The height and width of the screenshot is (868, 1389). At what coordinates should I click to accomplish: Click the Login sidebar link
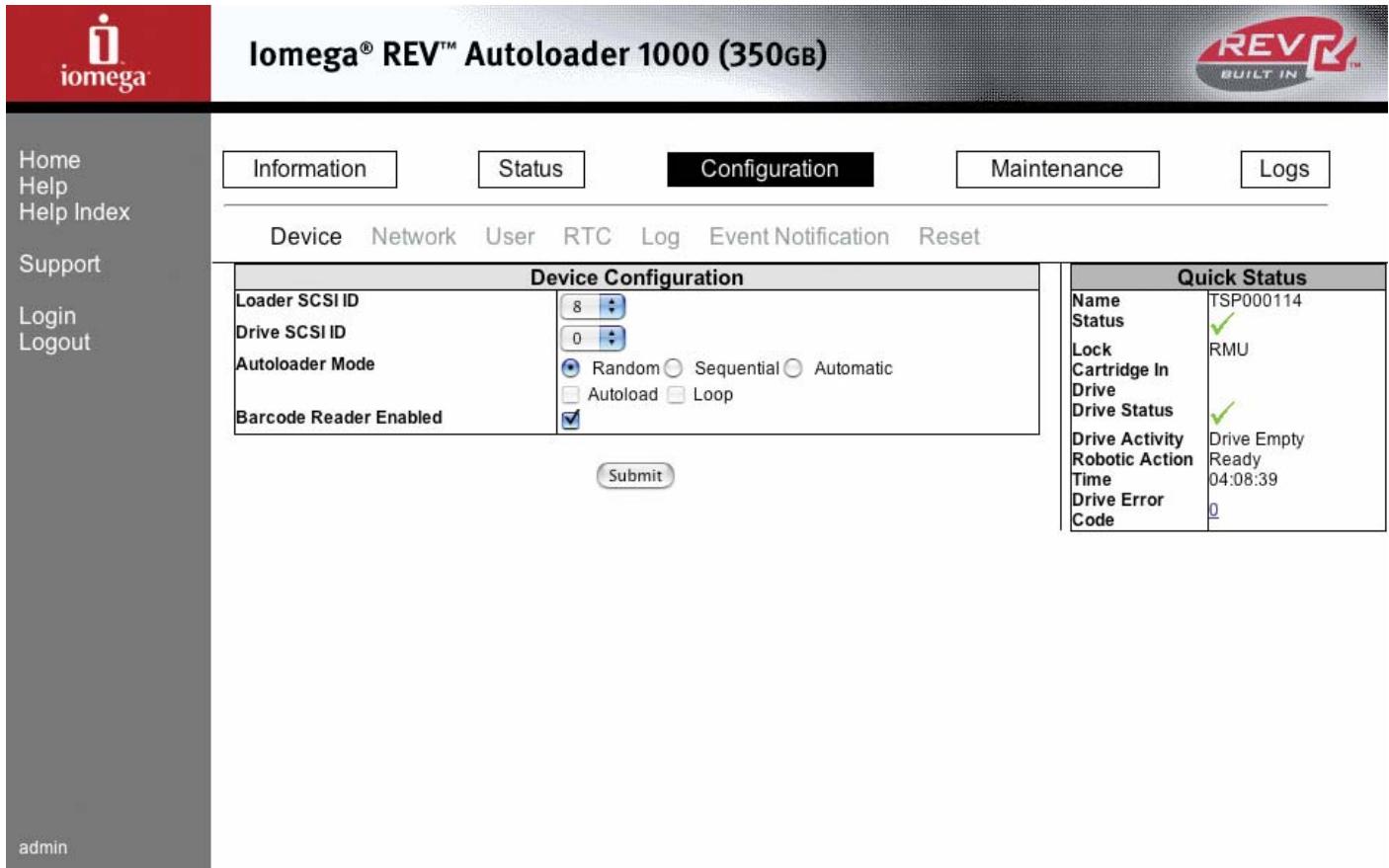(47, 317)
